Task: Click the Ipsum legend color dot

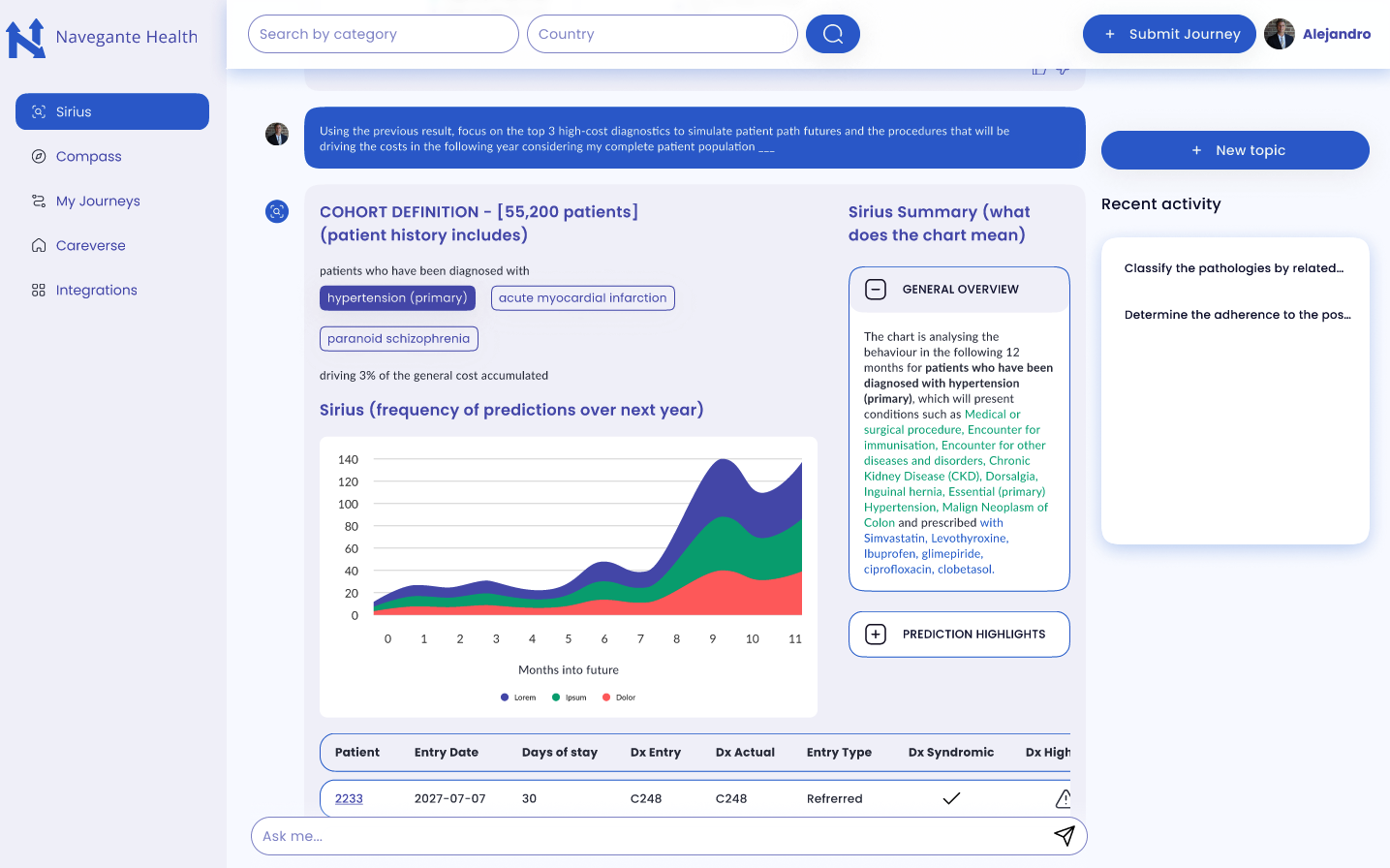Action: pos(556,697)
